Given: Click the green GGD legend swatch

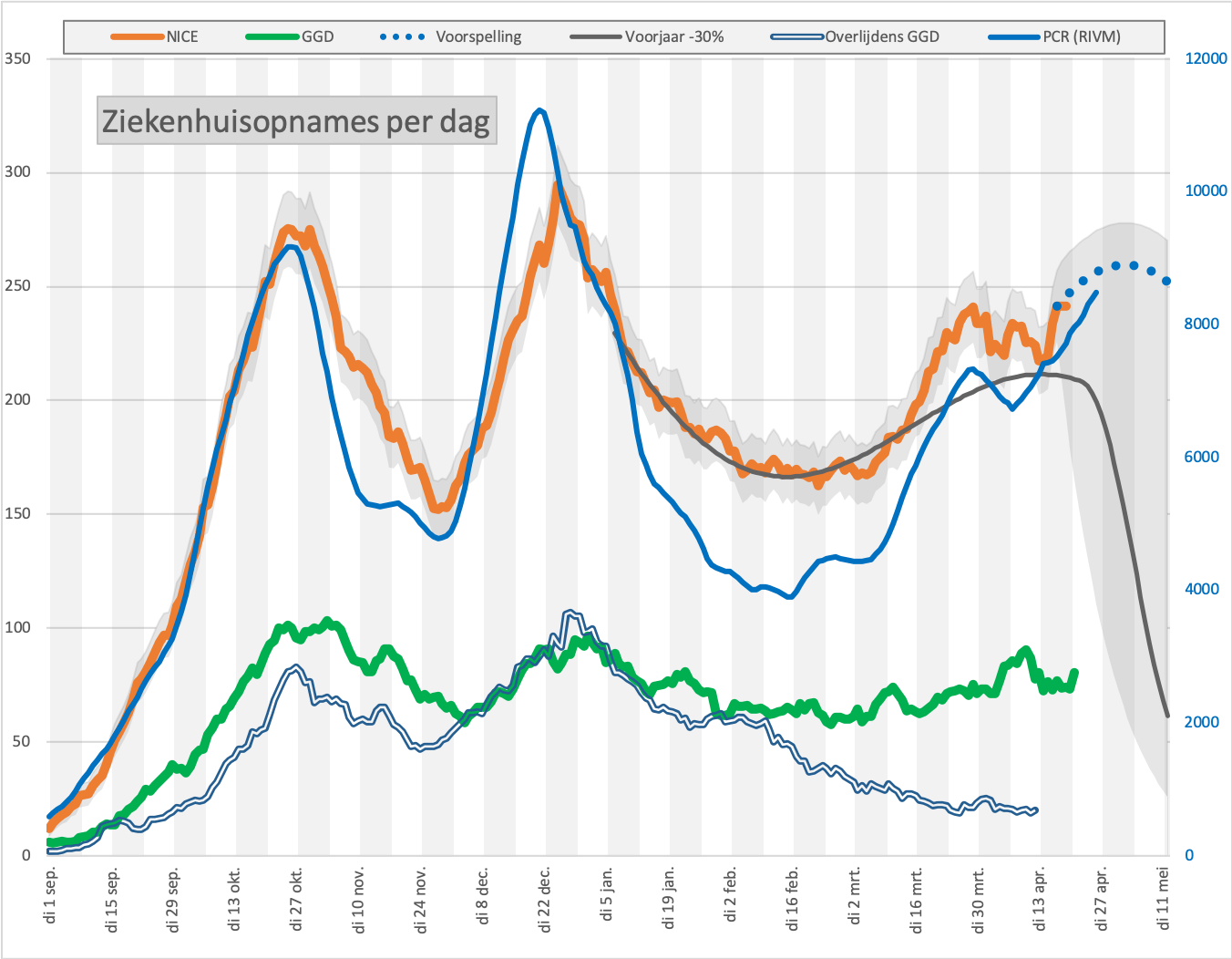Looking at the screenshot, I should (x=272, y=37).
